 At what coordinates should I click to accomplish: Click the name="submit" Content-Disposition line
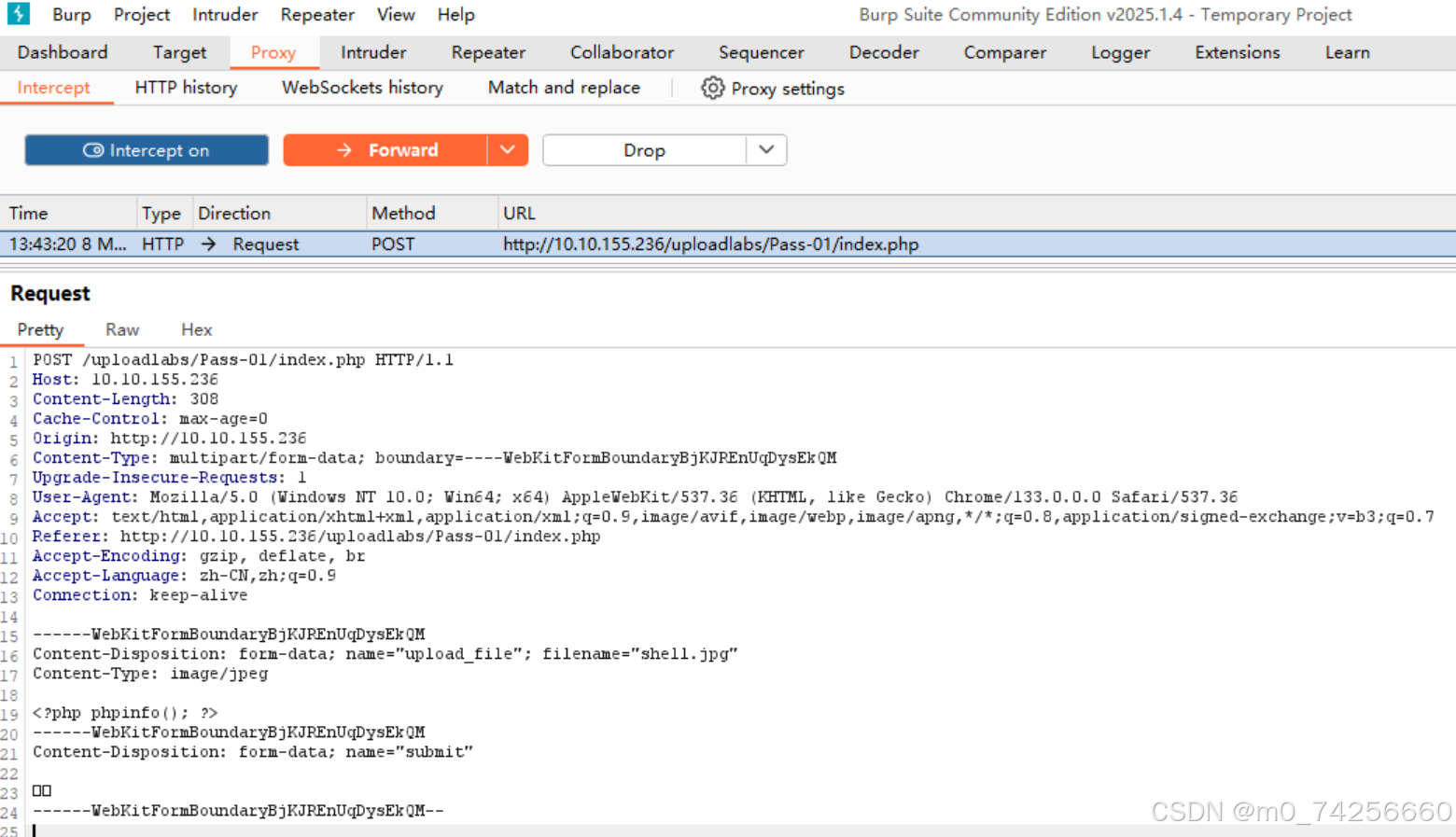[253, 751]
